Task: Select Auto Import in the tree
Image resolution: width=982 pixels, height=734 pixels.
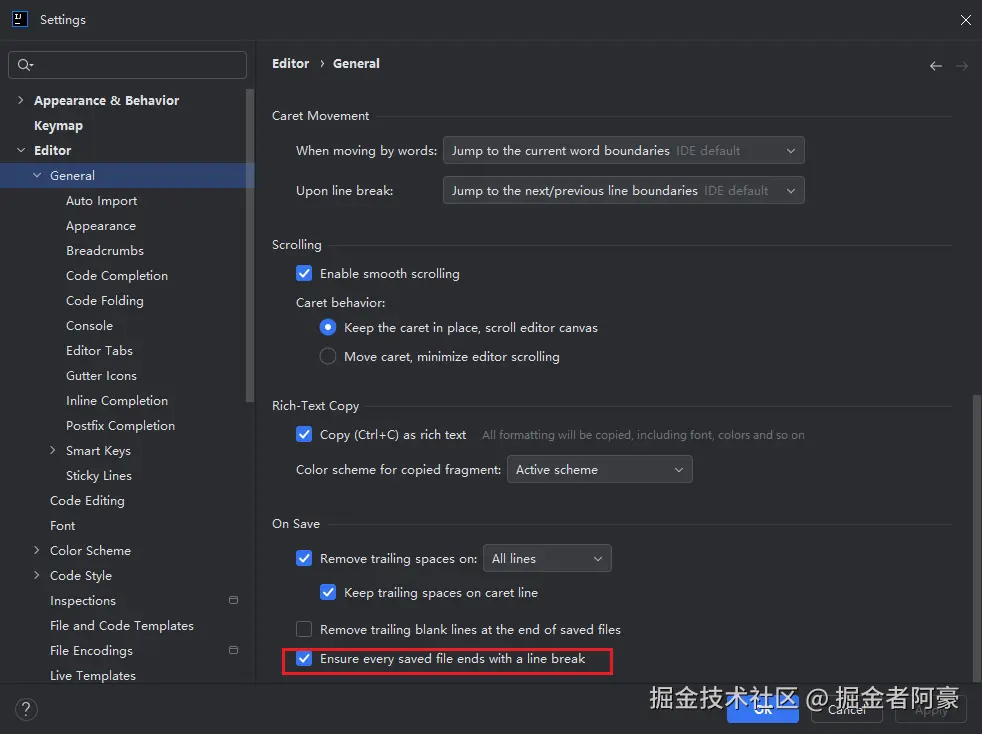Action: point(101,200)
